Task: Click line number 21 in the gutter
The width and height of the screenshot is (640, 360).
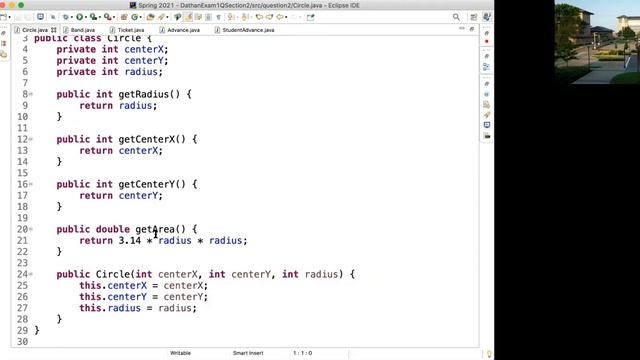Action: [22, 240]
